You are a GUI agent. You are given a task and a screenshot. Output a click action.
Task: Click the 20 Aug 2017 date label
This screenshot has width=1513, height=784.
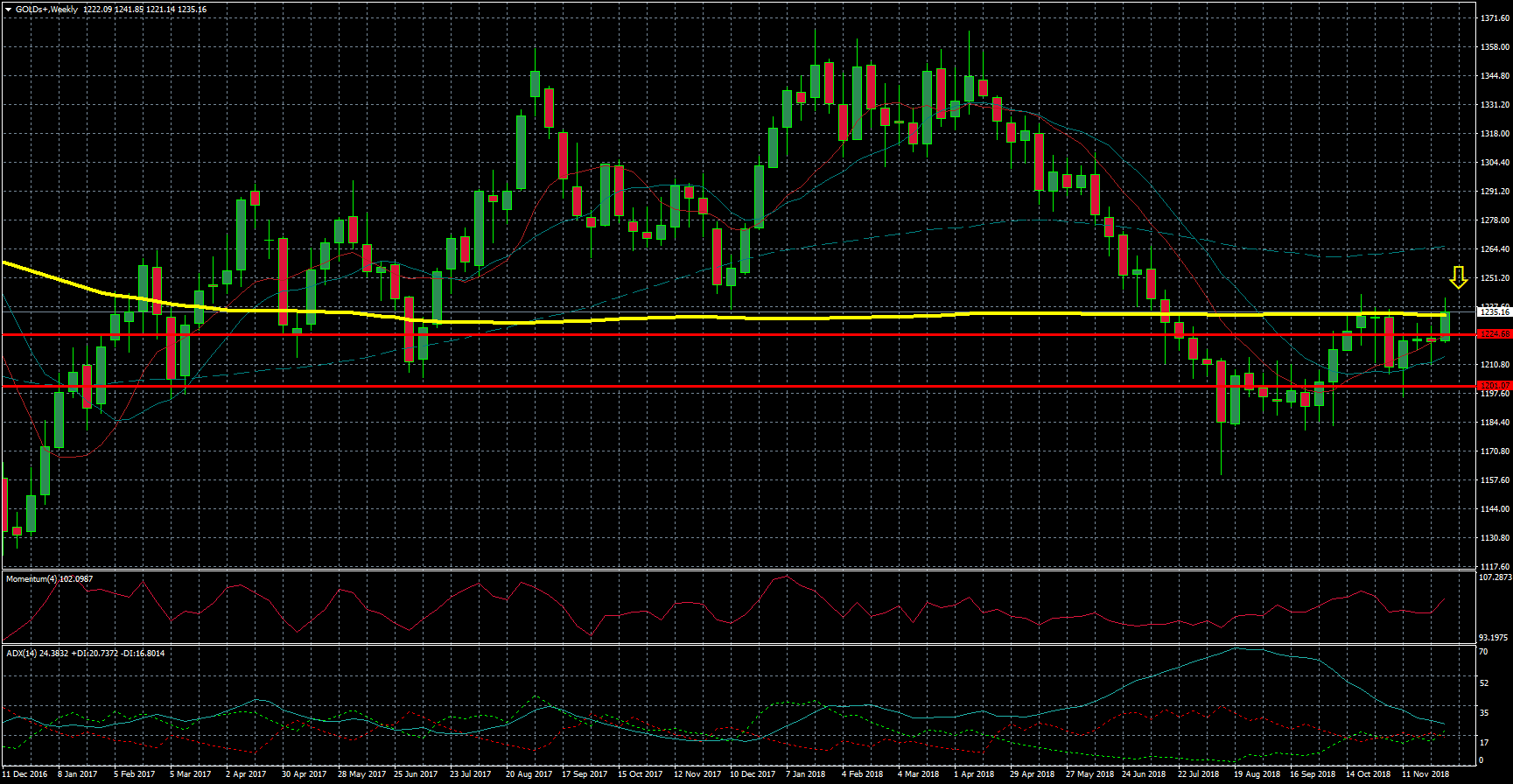[529, 774]
